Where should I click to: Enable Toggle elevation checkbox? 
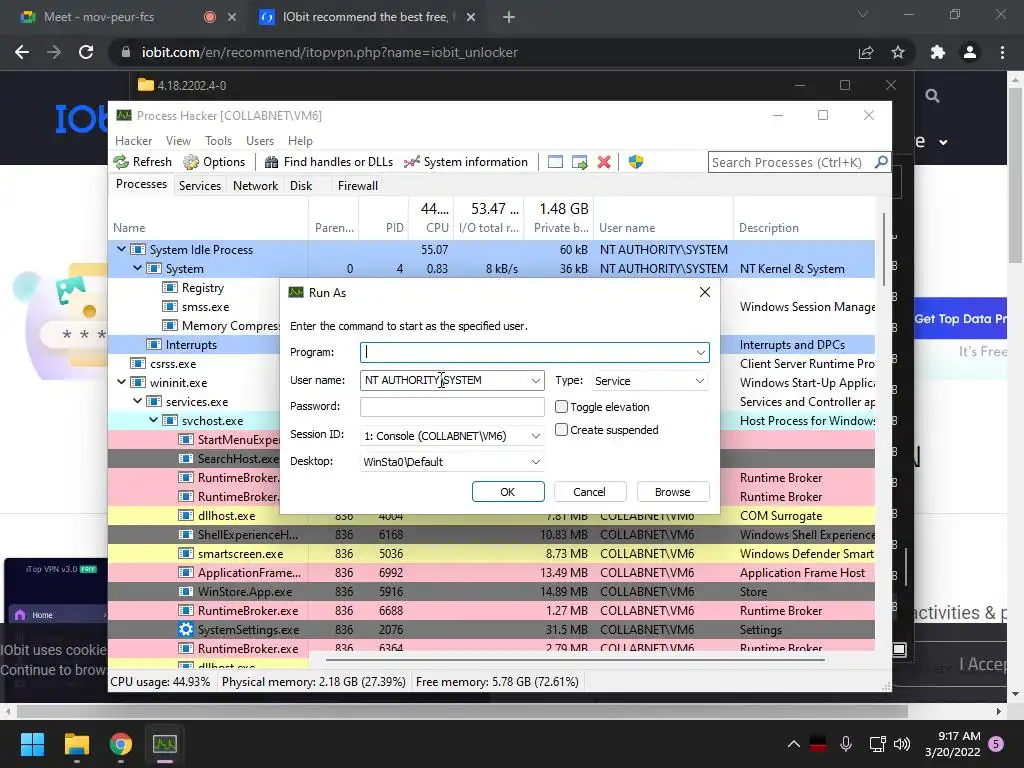pyautogui.click(x=561, y=407)
